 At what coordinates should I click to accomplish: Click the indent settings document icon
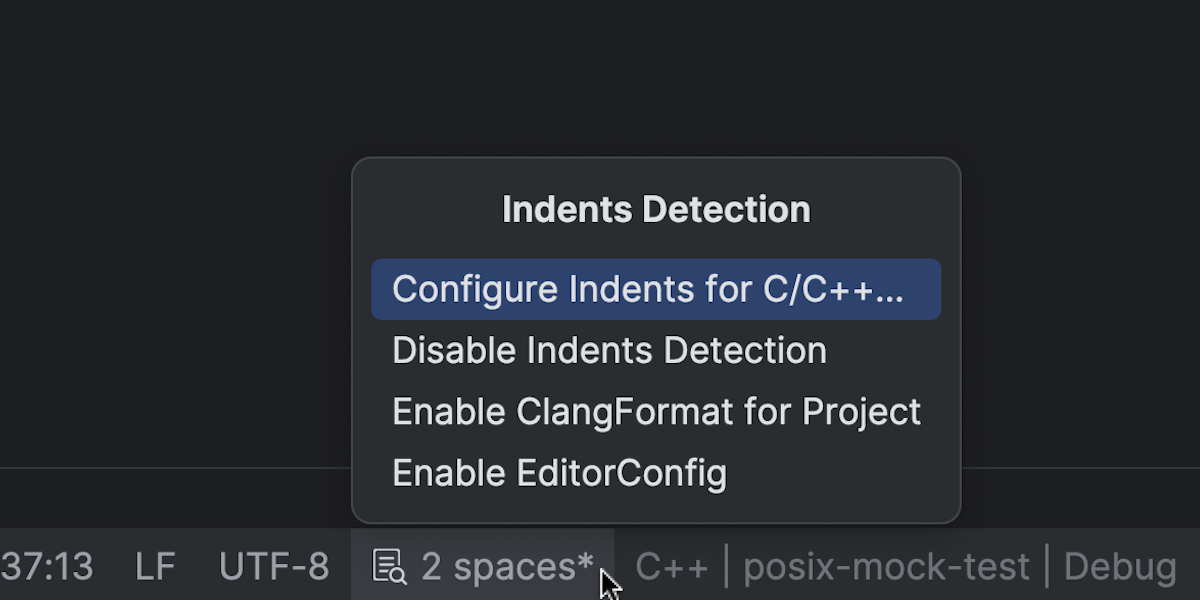tap(389, 567)
